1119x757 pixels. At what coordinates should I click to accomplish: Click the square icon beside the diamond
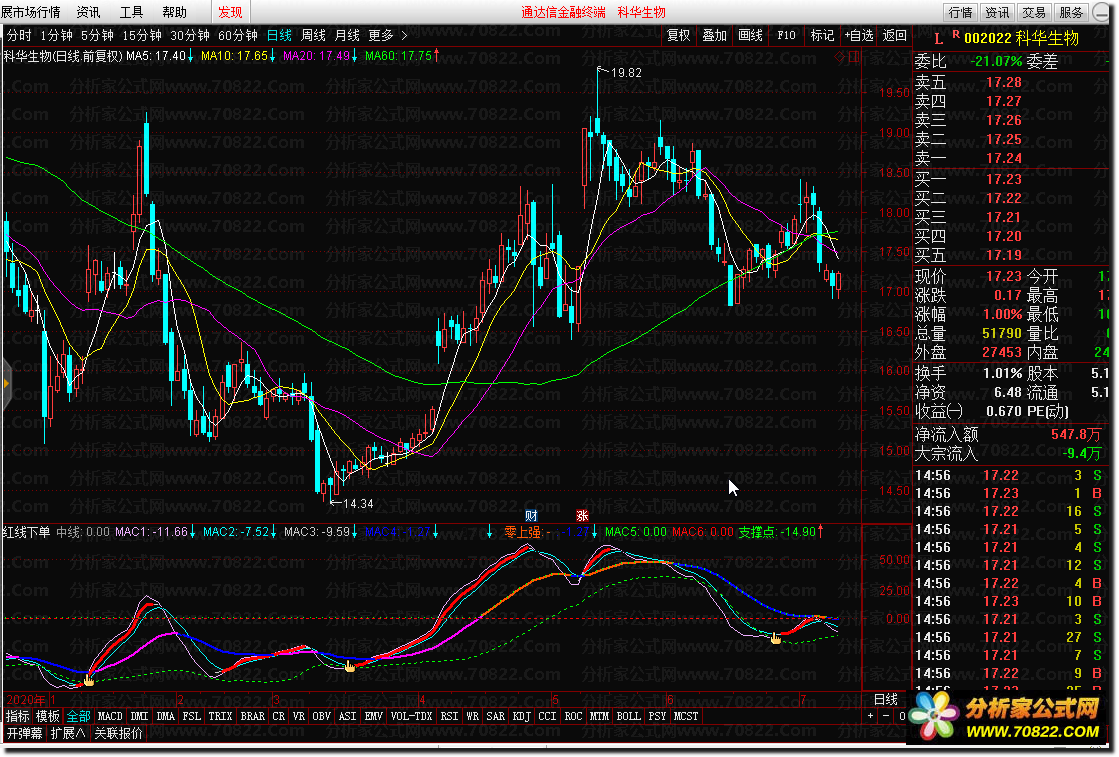pyautogui.click(x=854, y=56)
